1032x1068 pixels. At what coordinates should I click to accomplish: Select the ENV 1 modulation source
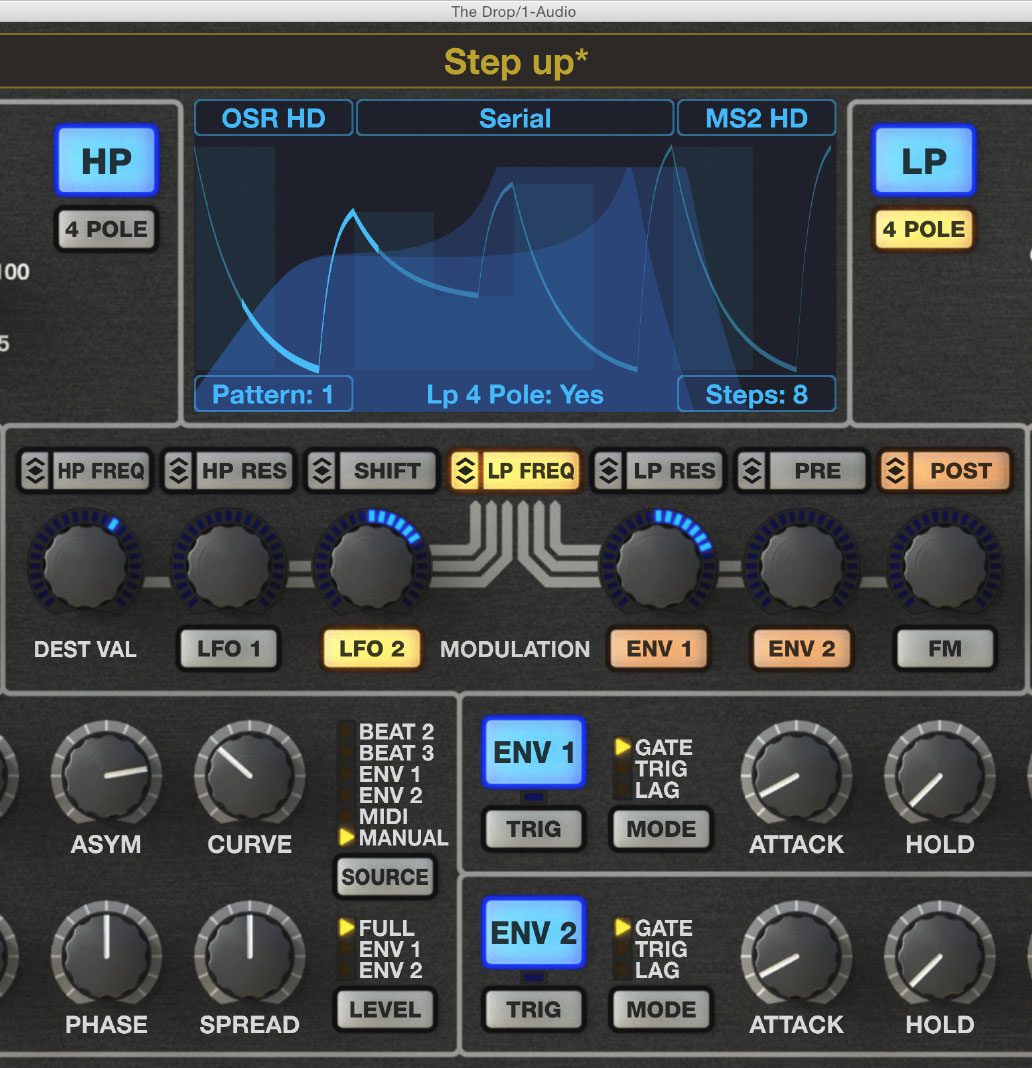659,648
